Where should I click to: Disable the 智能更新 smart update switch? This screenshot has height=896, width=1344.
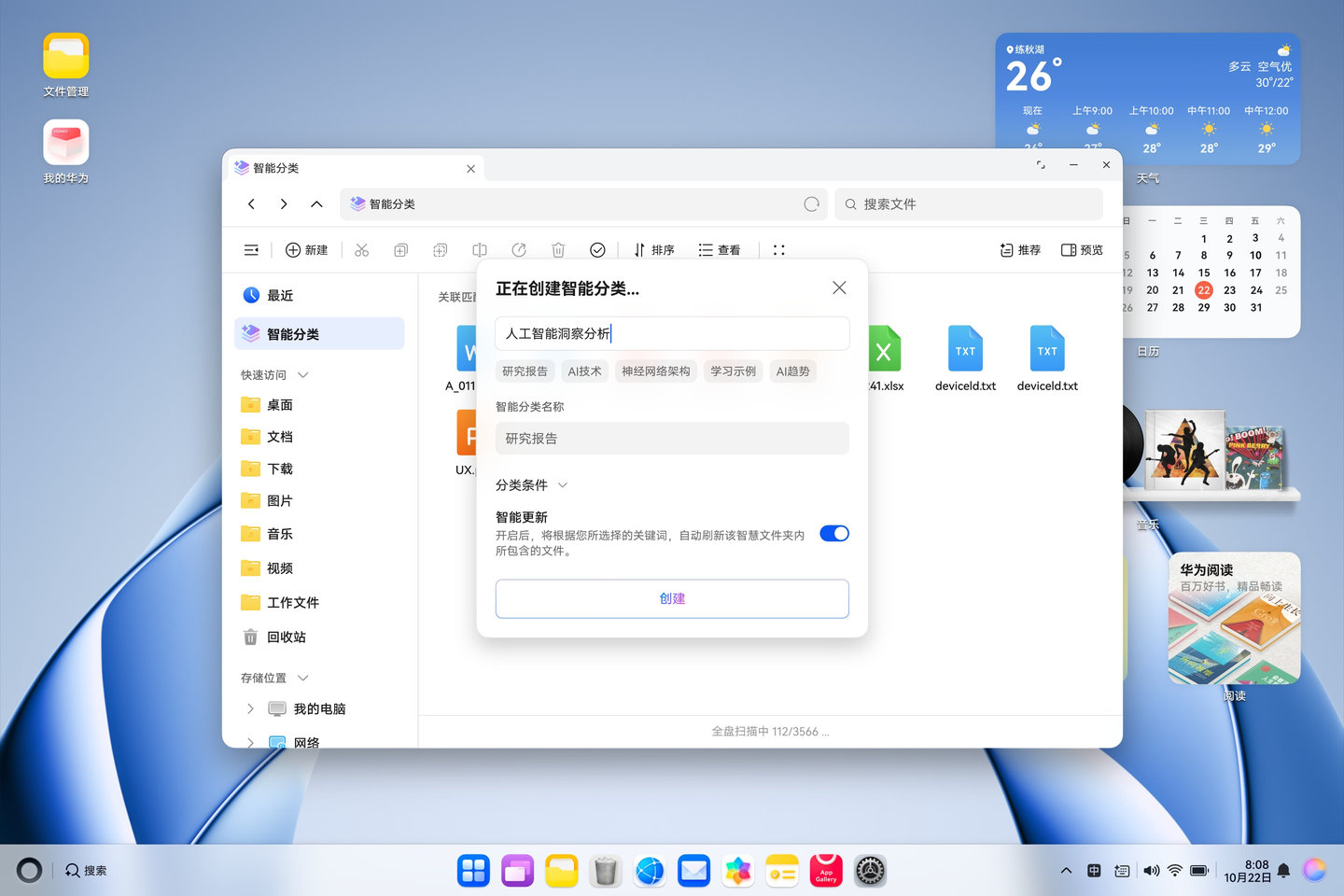(833, 533)
